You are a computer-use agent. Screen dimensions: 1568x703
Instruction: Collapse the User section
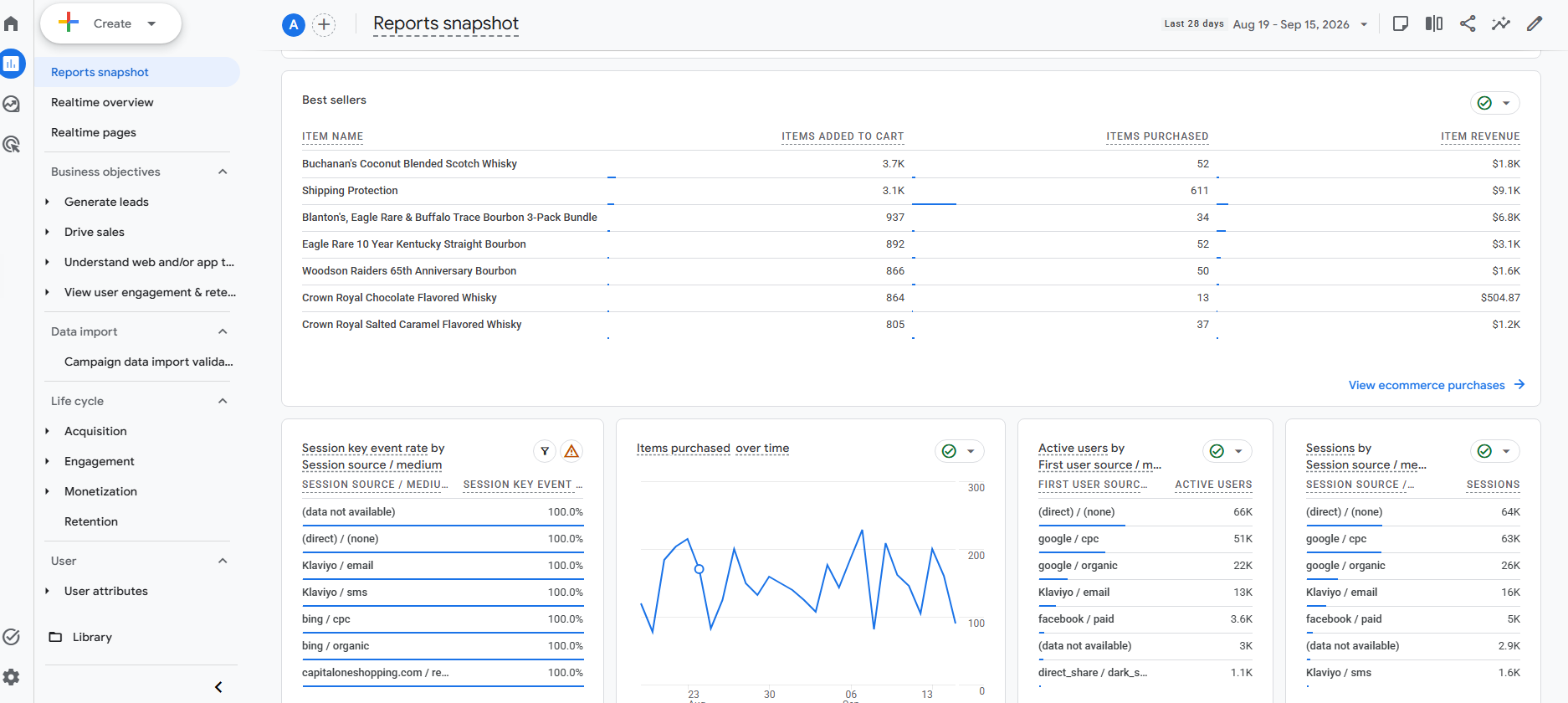click(223, 561)
